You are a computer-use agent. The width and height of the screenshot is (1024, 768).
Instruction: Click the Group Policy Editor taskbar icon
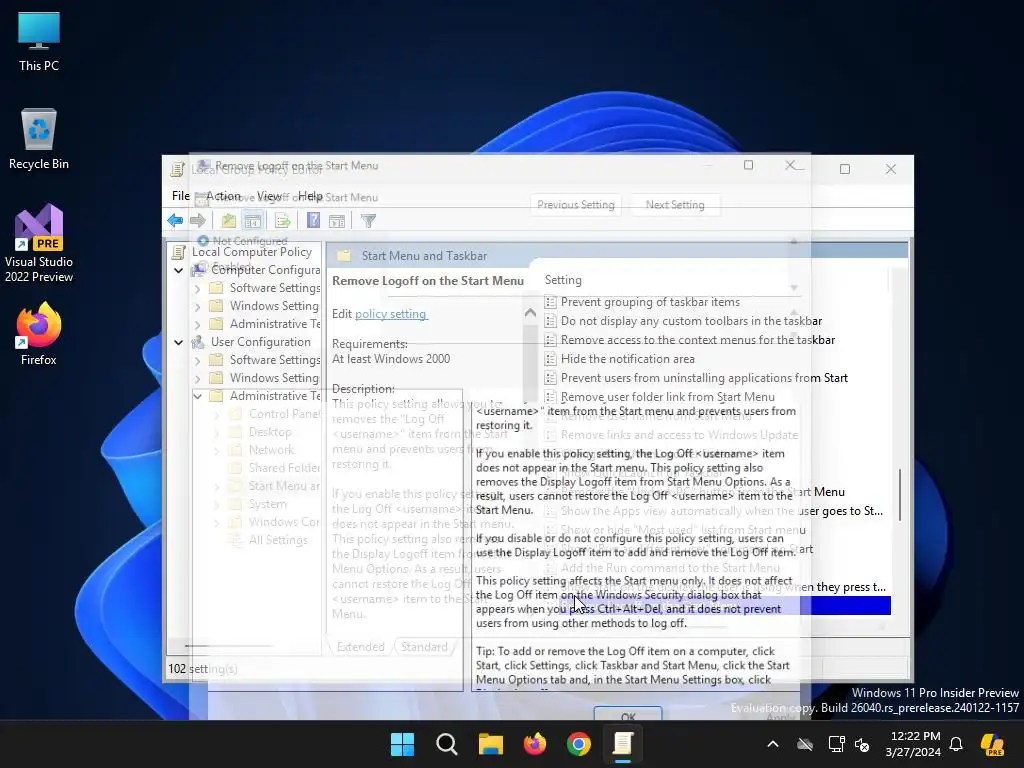click(623, 744)
